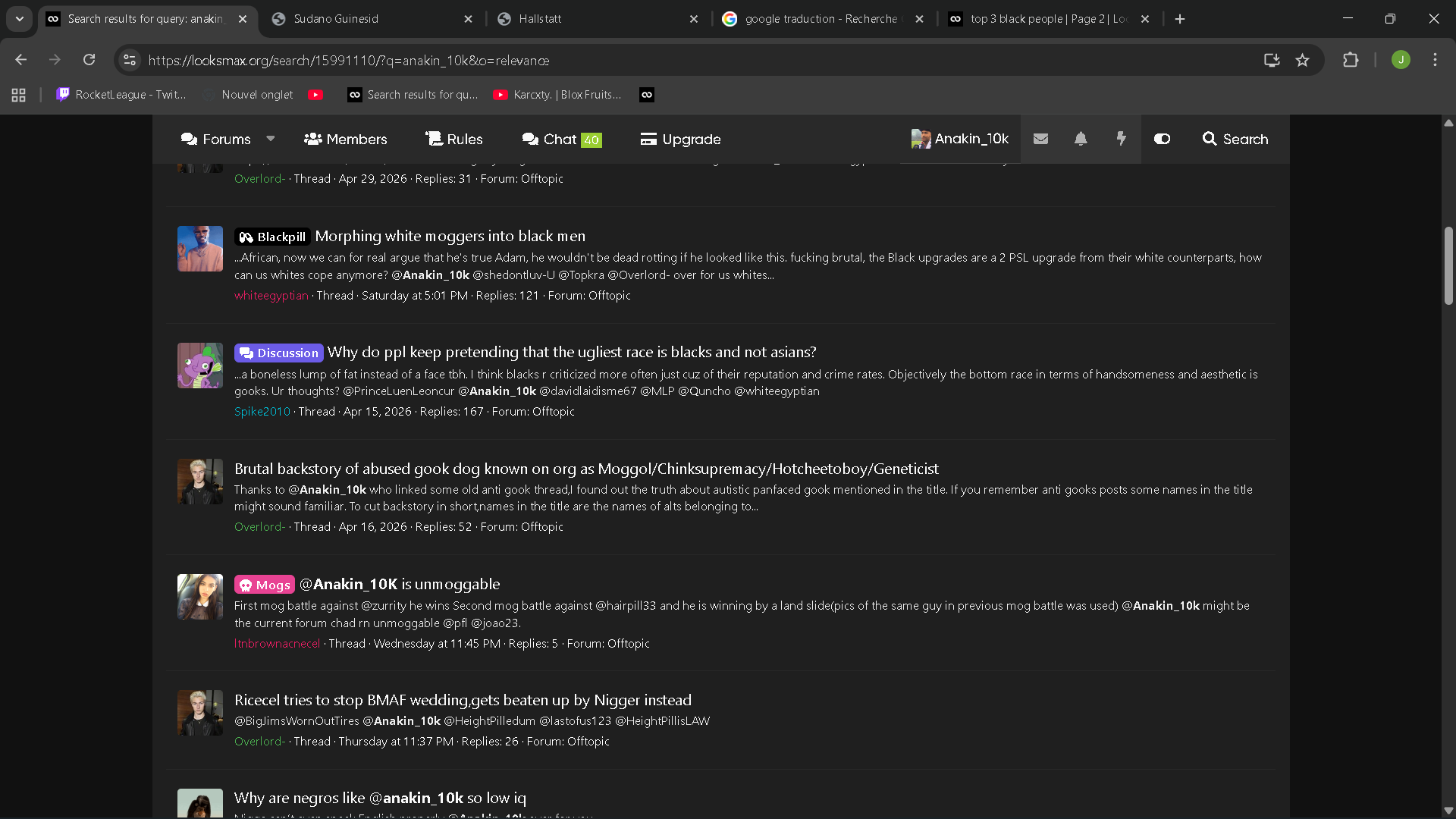Image resolution: width=1456 pixels, height=819 pixels.
Task: Reload the current page
Action: [89, 60]
